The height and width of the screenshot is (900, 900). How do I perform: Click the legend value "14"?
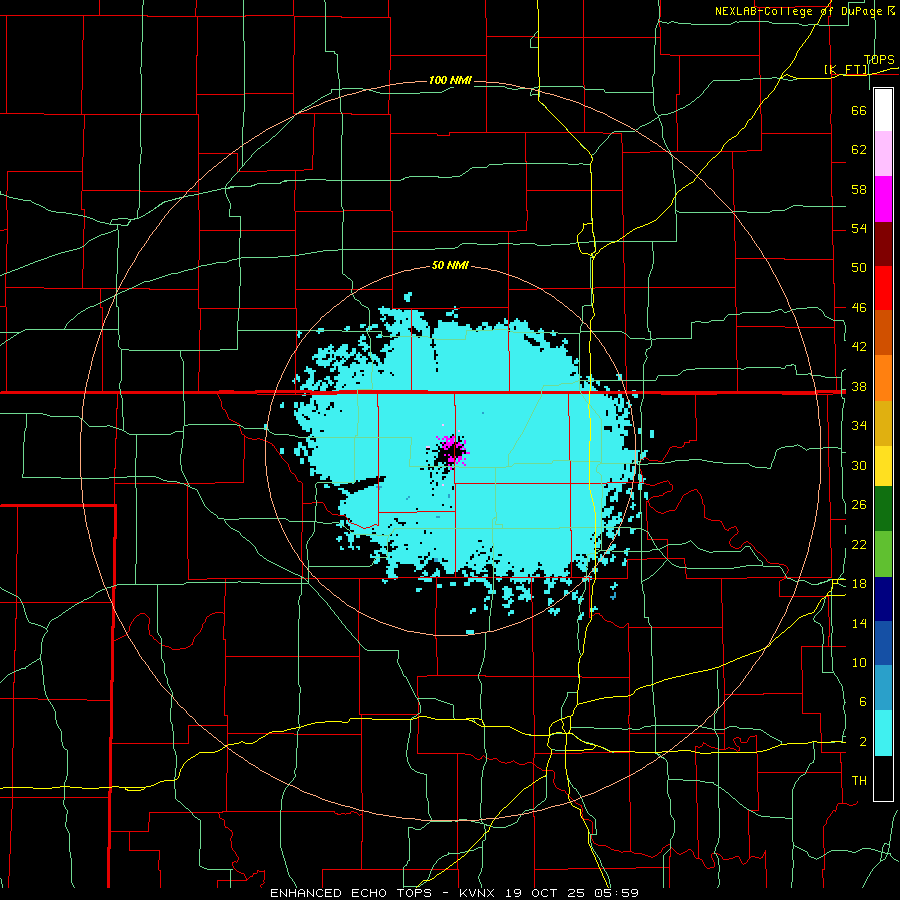[x=859, y=623]
